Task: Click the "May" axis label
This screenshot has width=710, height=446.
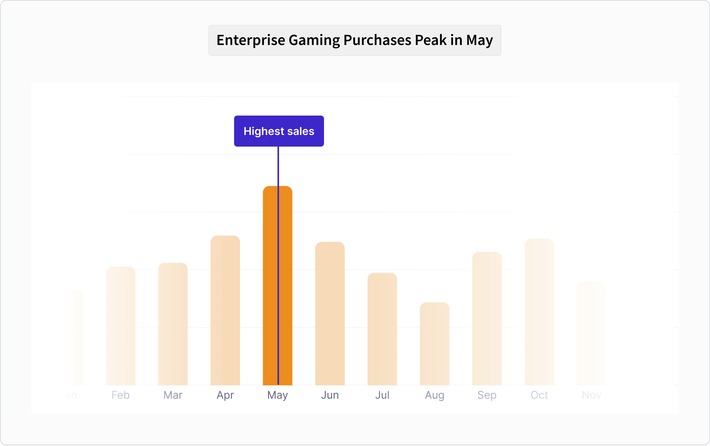Action: [x=278, y=395]
